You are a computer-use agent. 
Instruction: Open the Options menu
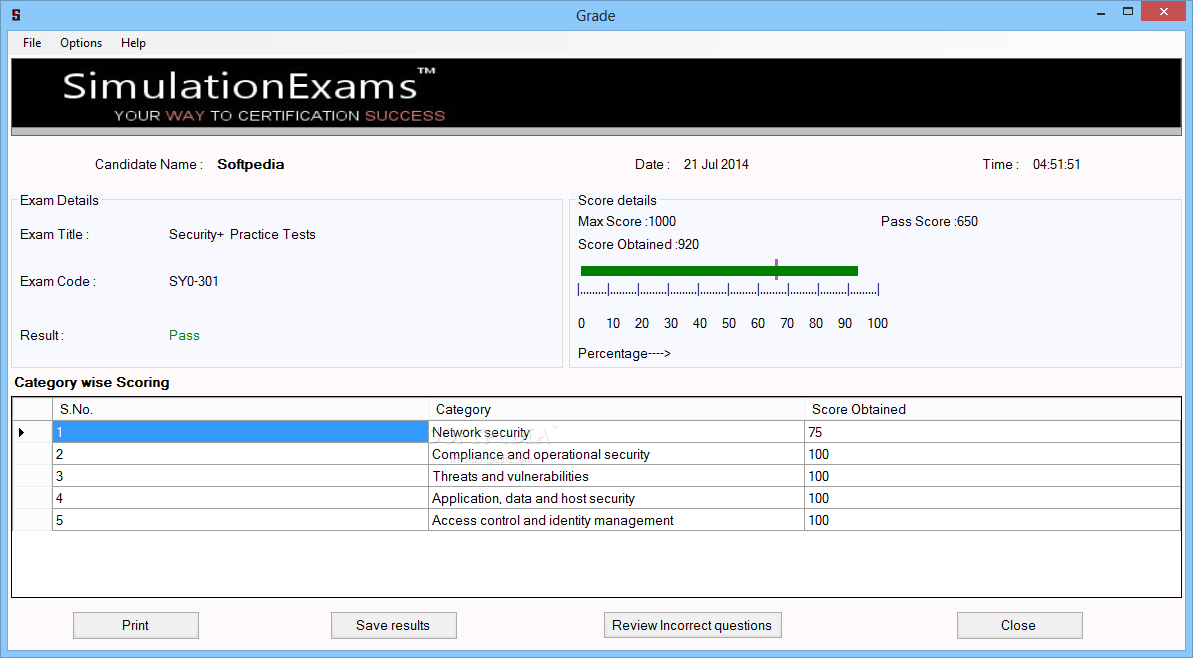click(x=81, y=43)
